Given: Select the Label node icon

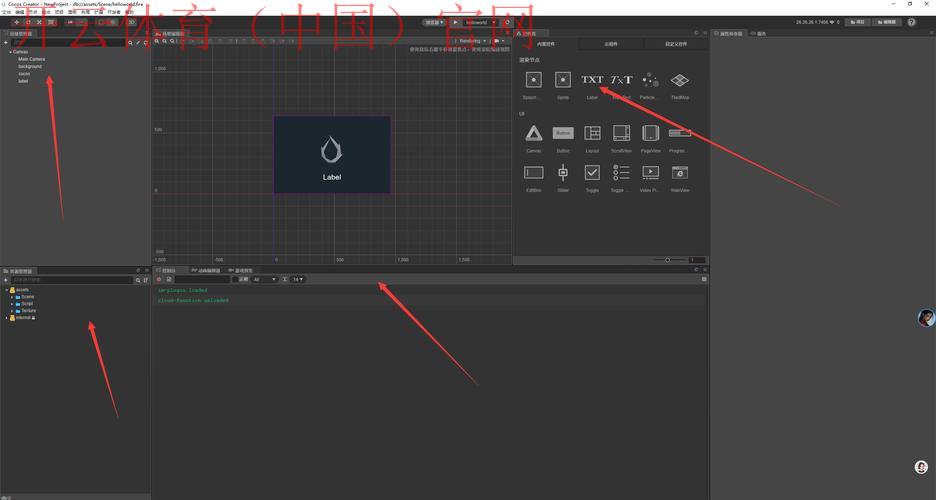Looking at the screenshot, I should [x=592, y=80].
